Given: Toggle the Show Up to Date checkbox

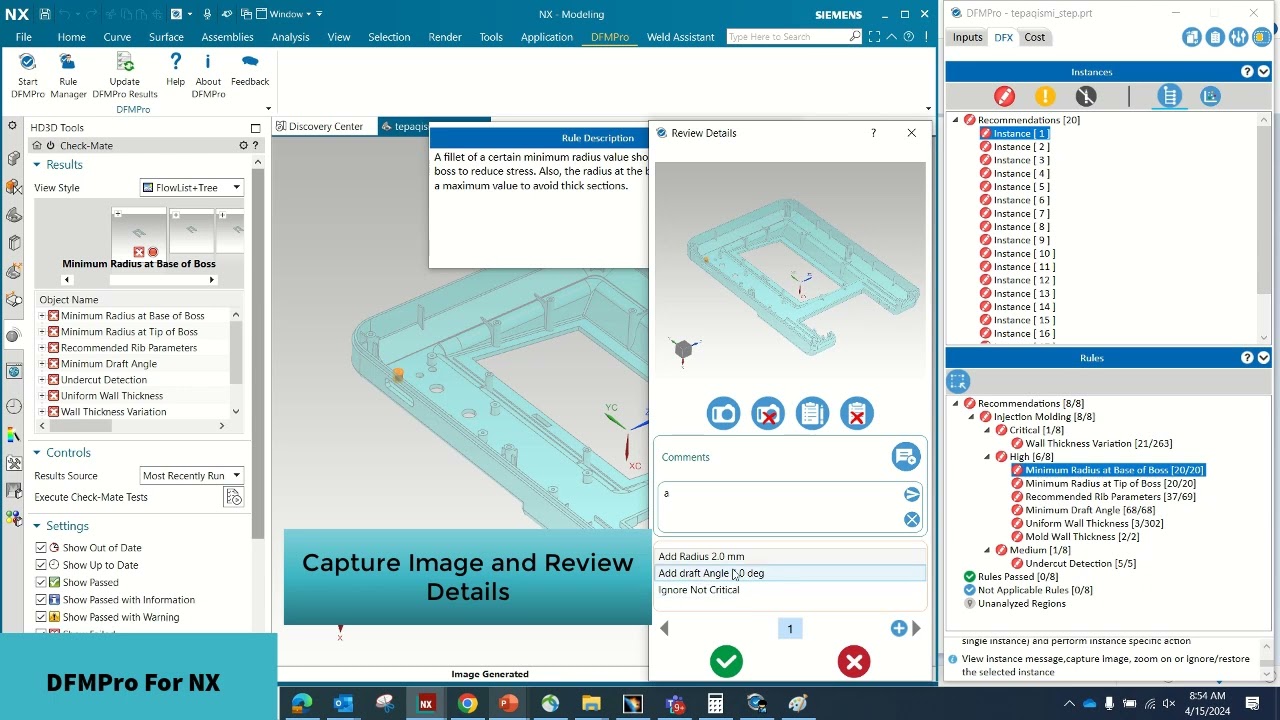Looking at the screenshot, I should pos(41,565).
